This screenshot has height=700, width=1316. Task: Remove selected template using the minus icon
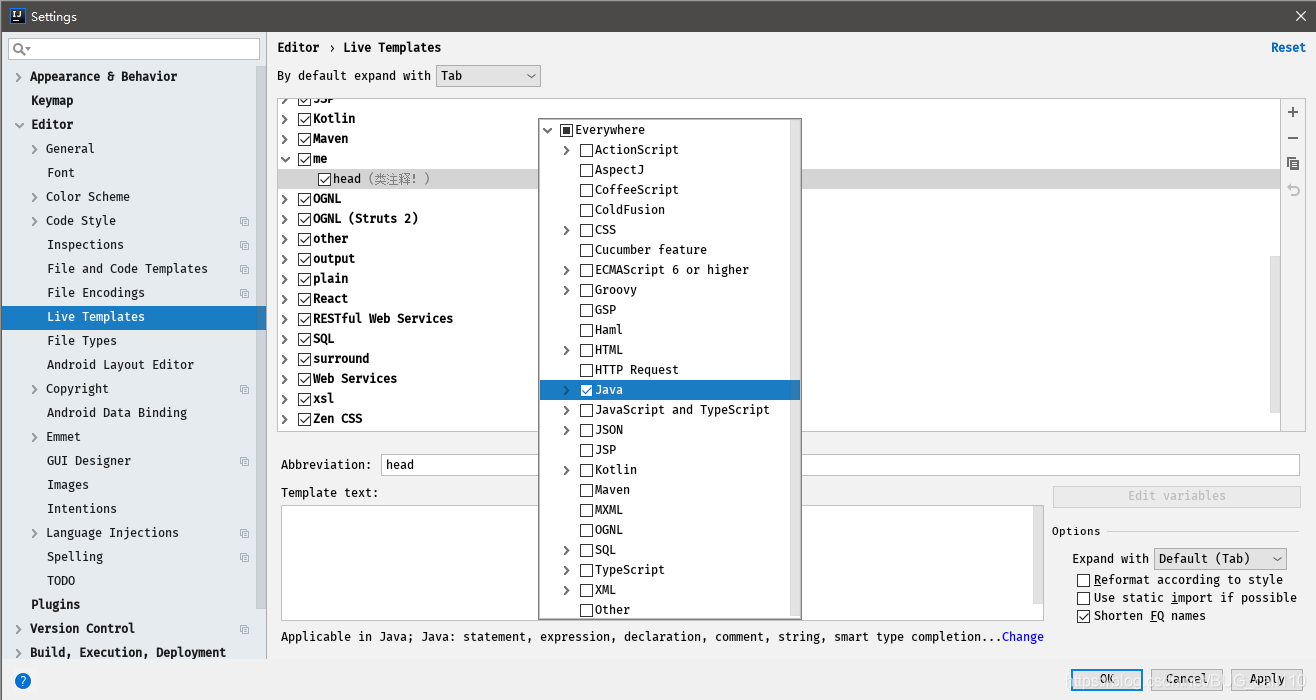1292,138
